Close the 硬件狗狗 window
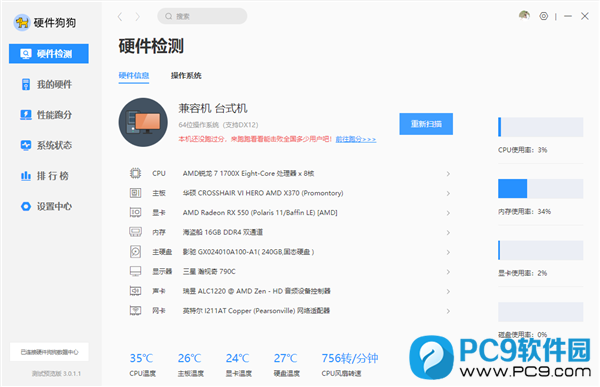This screenshot has height=387, width=600. tap(585, 16)
